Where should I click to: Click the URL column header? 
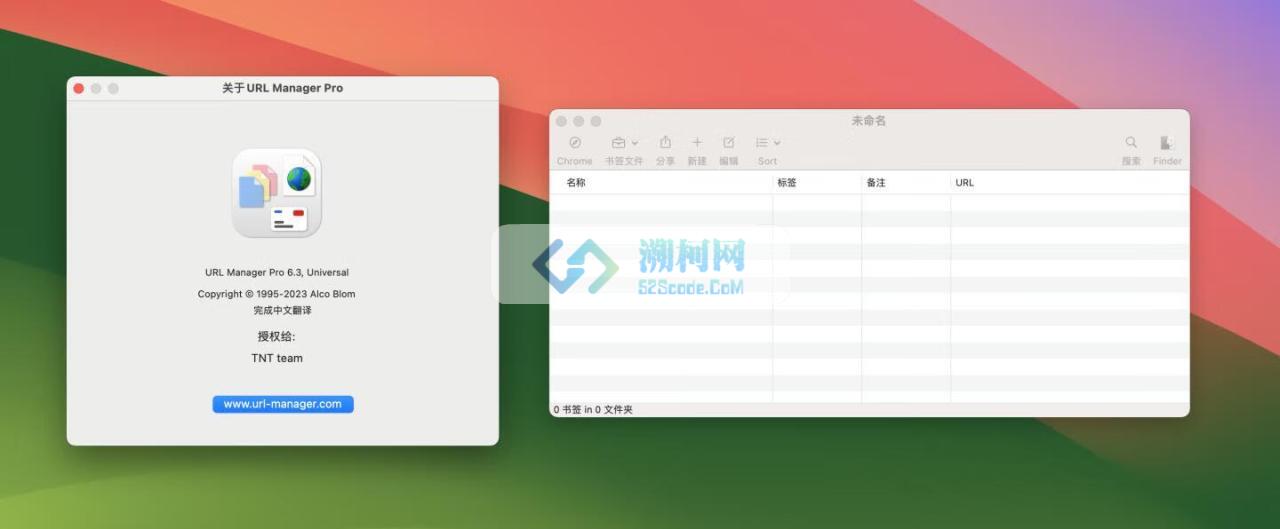[x=965, y=183]
